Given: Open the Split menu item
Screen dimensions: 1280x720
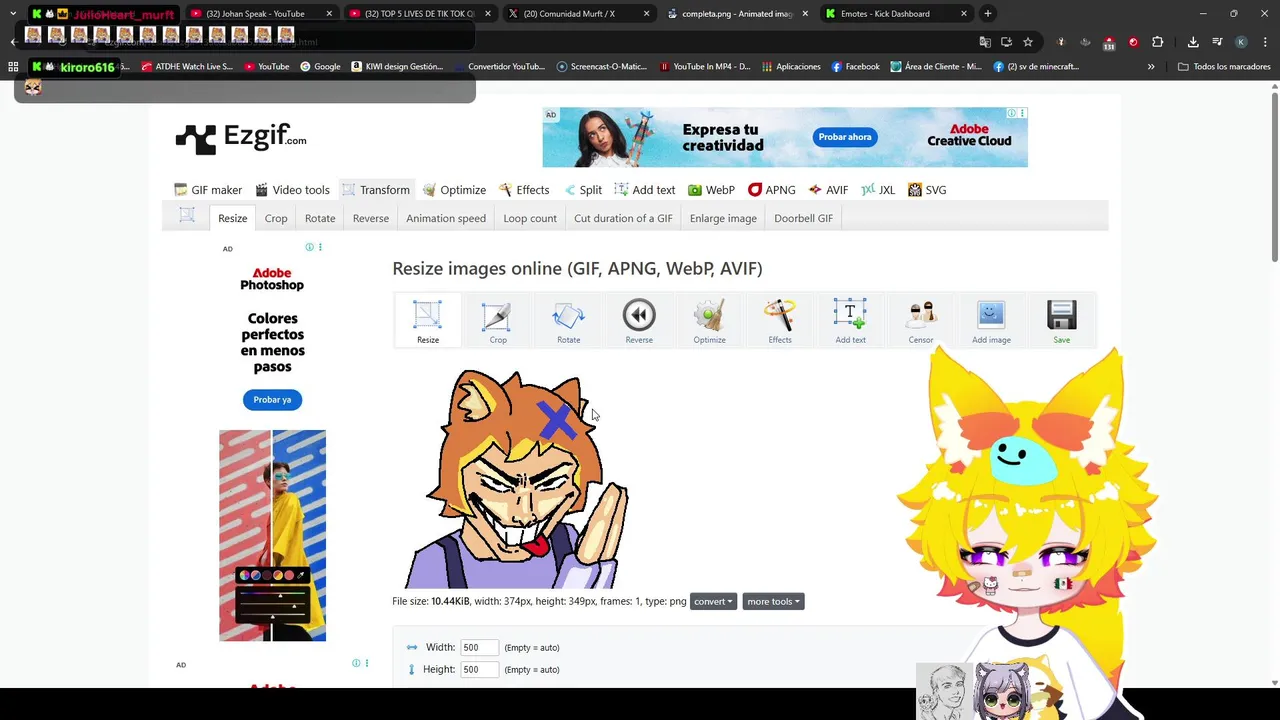Looking at the screenshot, I should pyautogui.click(x=582, y=190).
